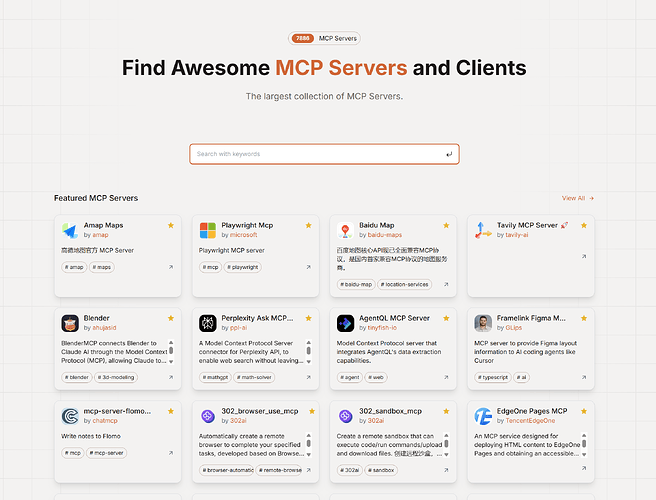Screen dimensions: 656x500
Task: Click the star on Framelink Figma card
Action: pos(584,318)
